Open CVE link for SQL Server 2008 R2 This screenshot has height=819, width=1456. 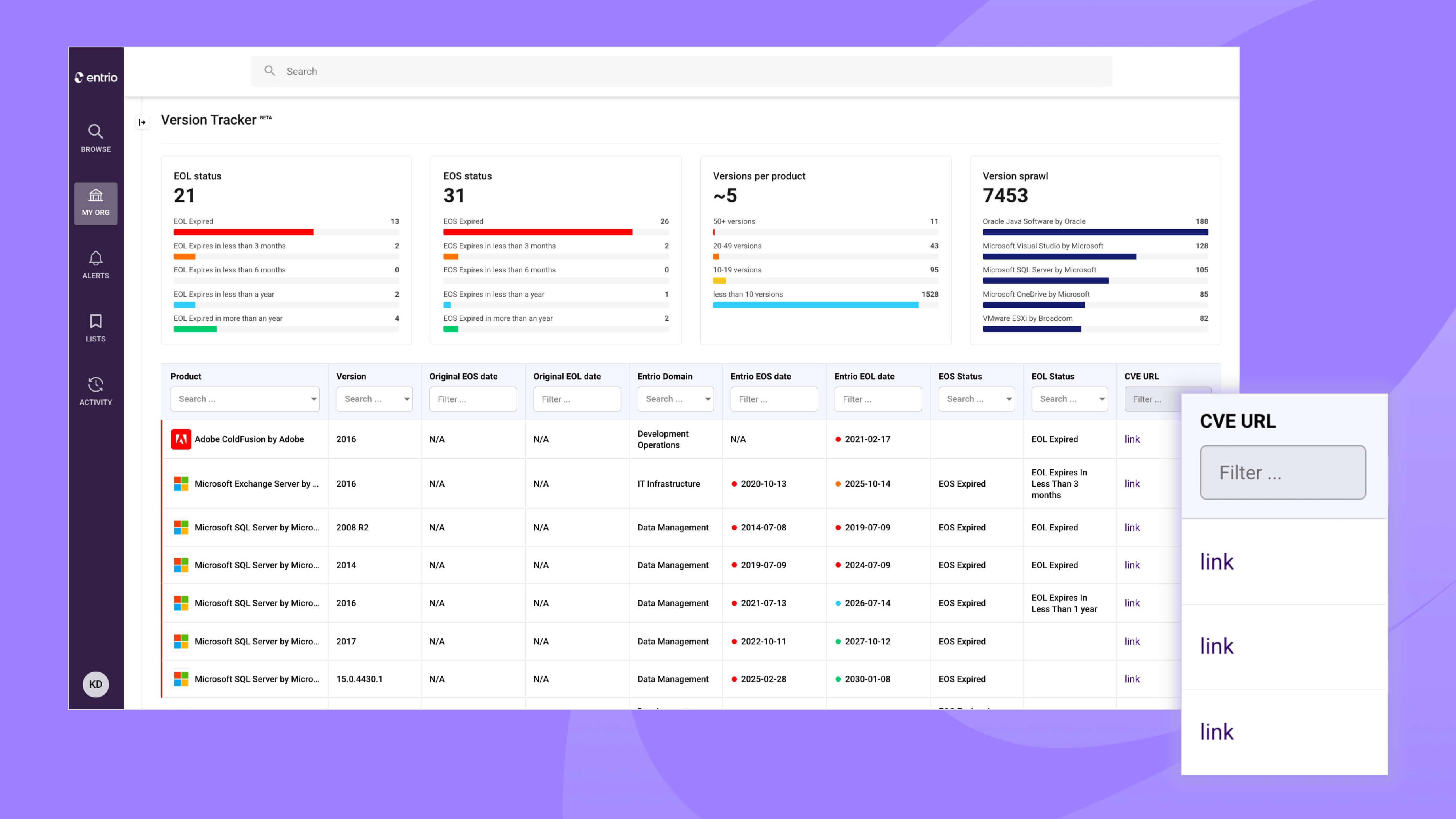[1132, 527]
